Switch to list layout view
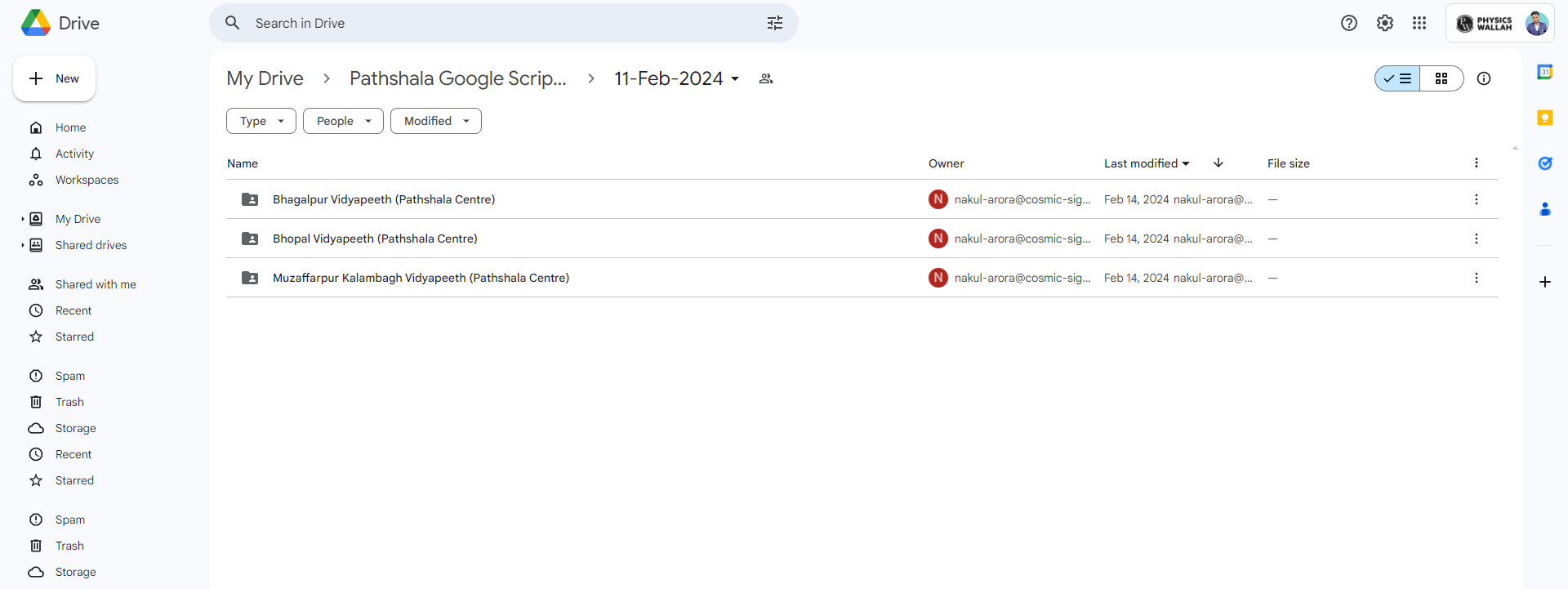The width and height of the screenshot is (1568, 589). click(x=1397, y=78)
